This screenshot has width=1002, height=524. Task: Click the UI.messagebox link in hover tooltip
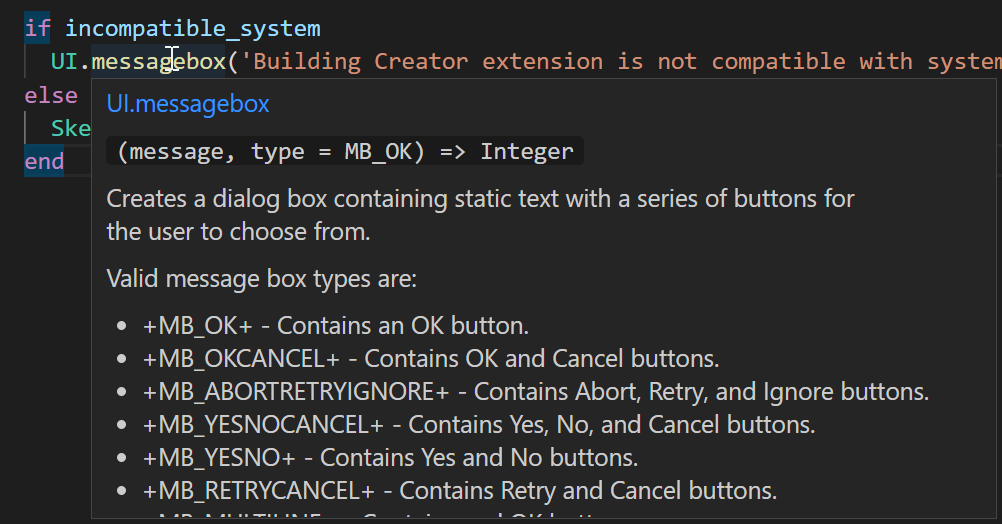point(188,104)
